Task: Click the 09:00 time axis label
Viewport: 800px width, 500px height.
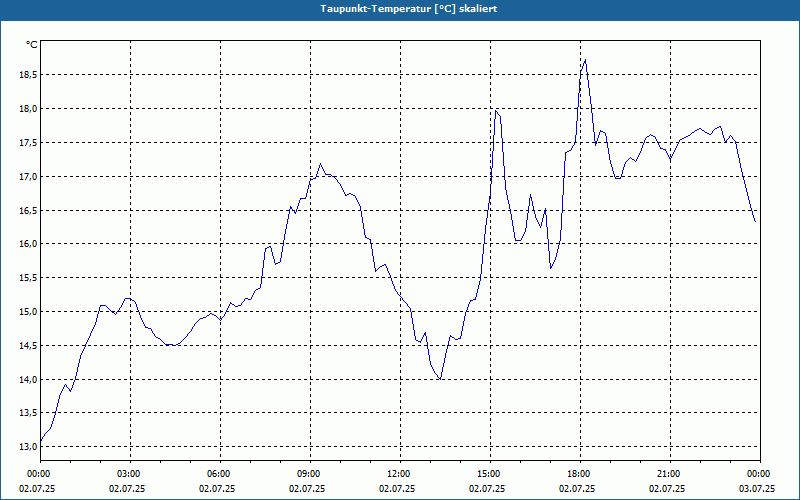Action: coord(310,474)
